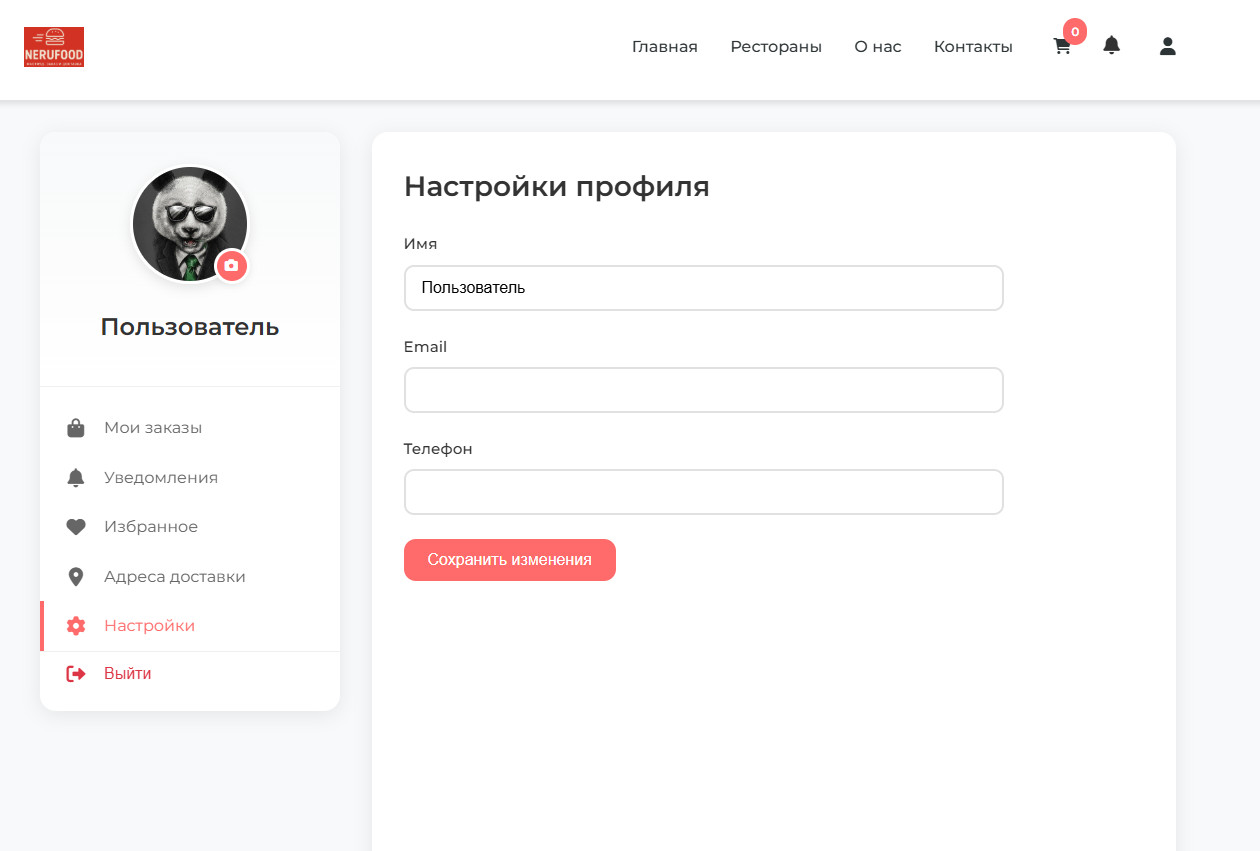Focus the Телефон input field
The image size is (1260, 851).
(x=704, y=492)
